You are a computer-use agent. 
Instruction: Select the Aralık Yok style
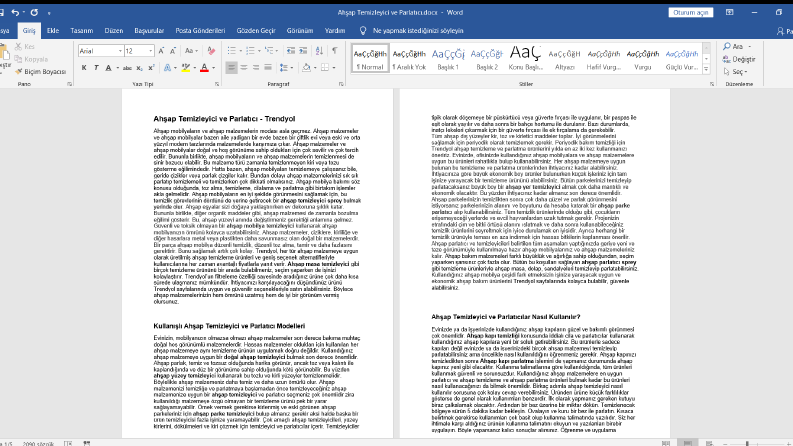coord(409,58)
